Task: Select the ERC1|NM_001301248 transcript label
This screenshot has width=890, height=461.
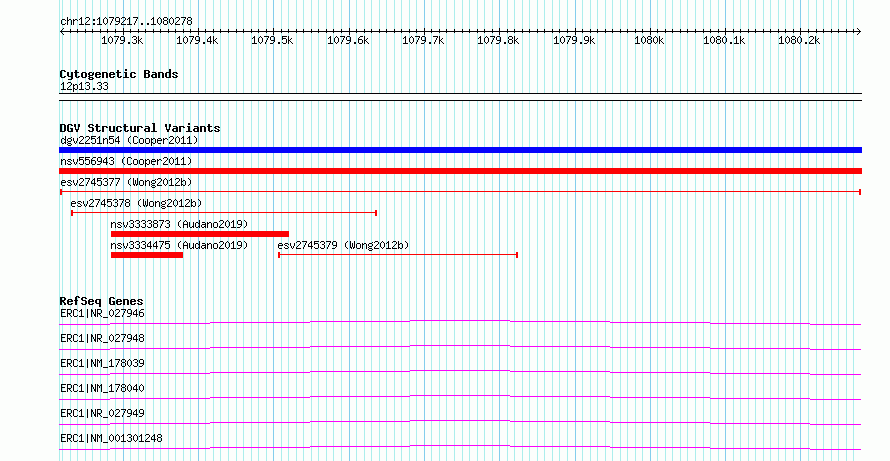Action: (x=111, y=438)
